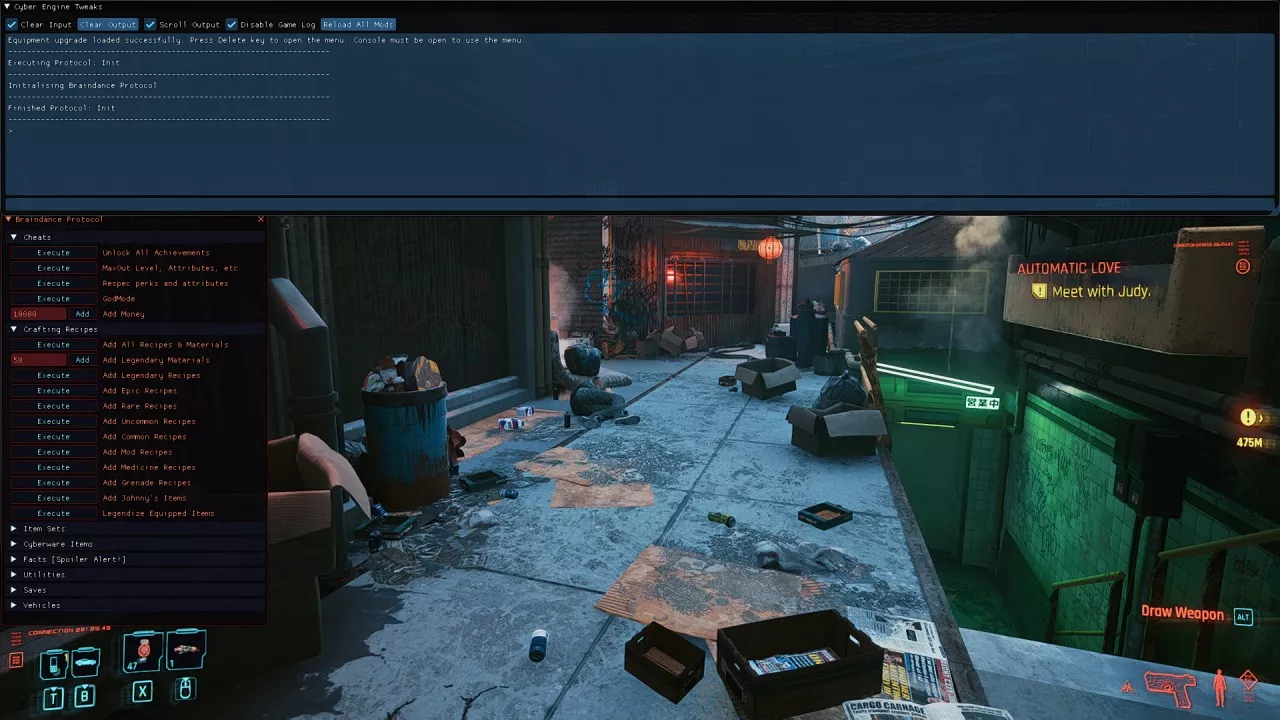This screenshot has width=1280, height=720.
Task: Collapse the Cyber Engine Tweaks window triangle
Action: 7,7
